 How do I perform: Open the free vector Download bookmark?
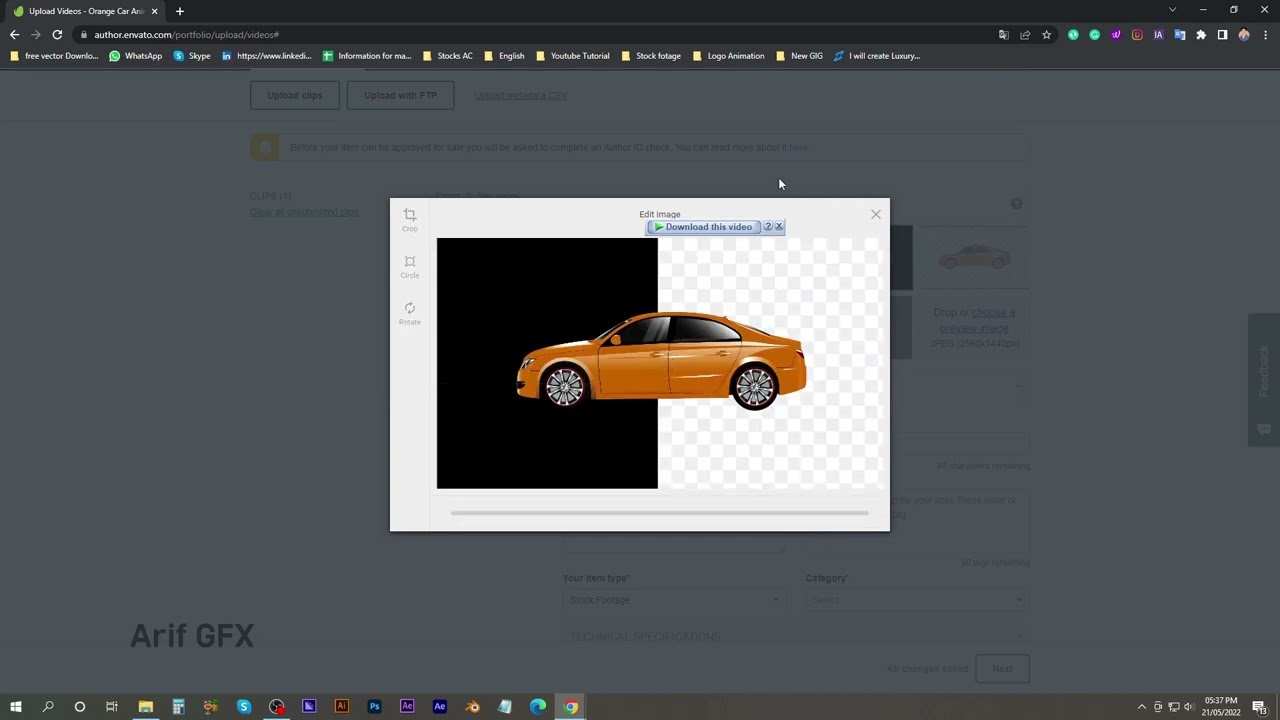(54, 56)
